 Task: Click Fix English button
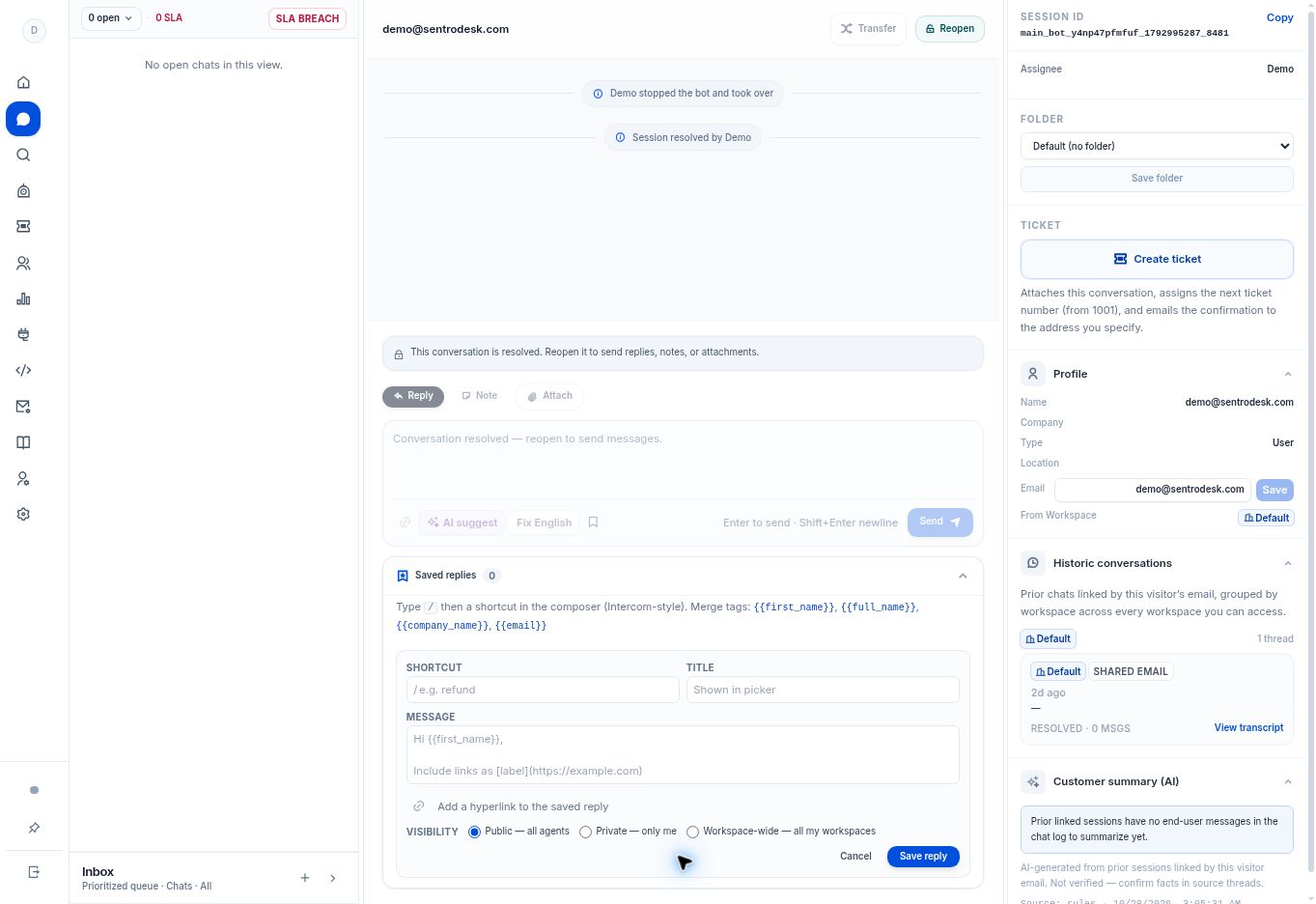pyautogui.click(x=544, y=523)
